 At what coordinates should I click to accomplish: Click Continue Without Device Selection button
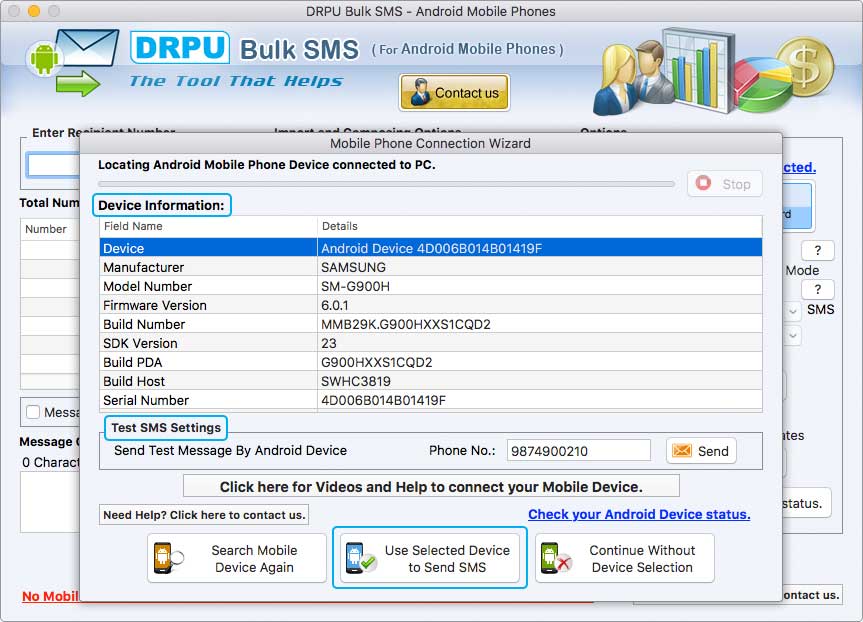point(625,558)
